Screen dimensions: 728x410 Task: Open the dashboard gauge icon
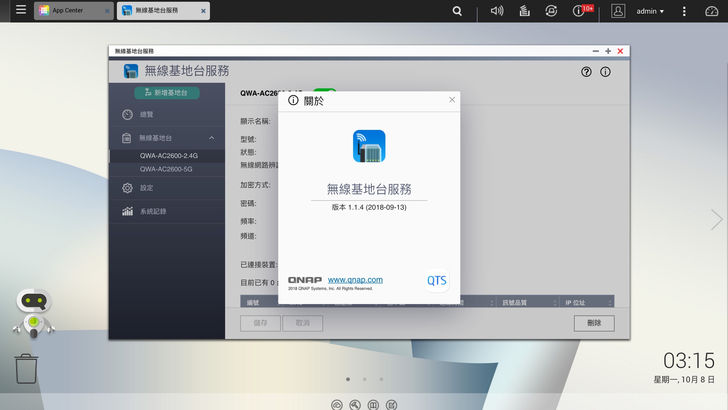tap(713, 11)
